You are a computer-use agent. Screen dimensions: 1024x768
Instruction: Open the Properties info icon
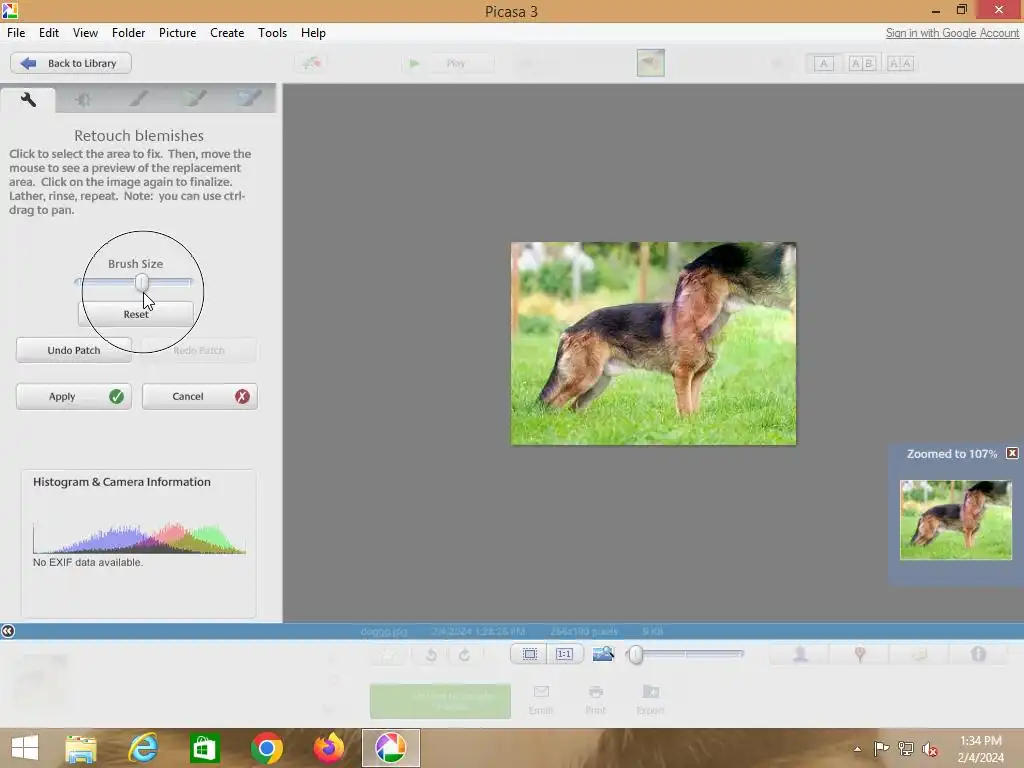(x=978, y=654)
